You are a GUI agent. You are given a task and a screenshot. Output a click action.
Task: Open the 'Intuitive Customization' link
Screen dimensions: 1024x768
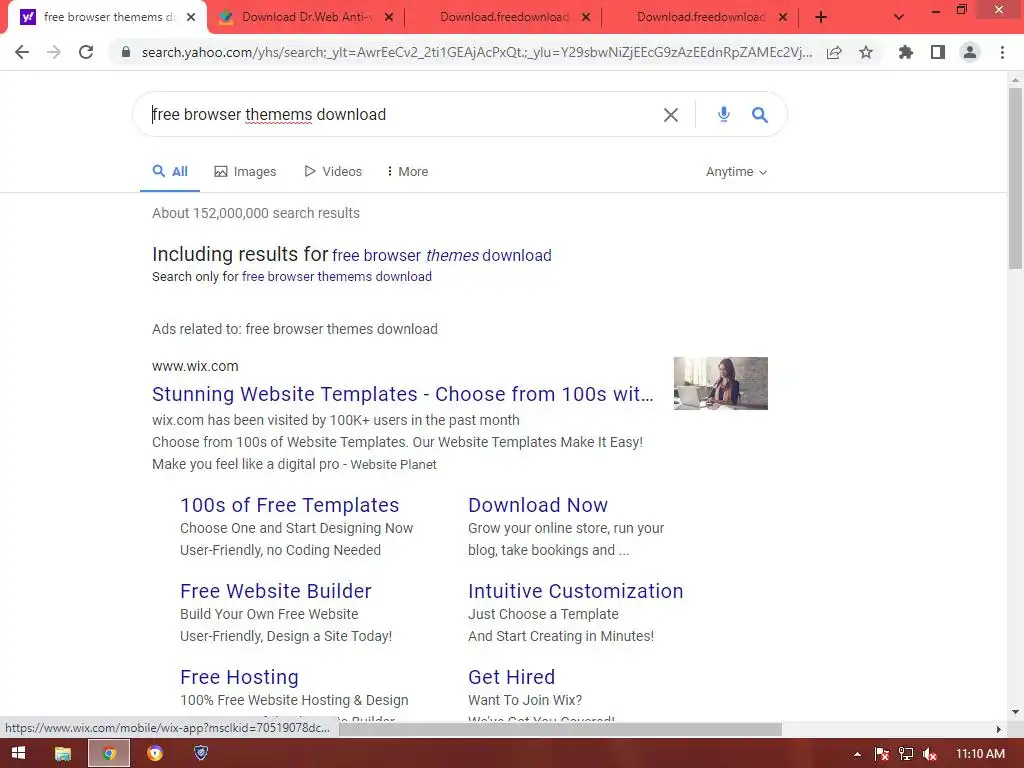click(x=575, y=591)
